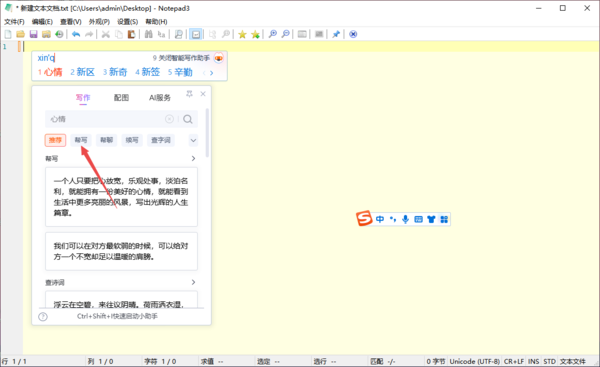Open favorites with the yellow star
Image resolution: width=600 pixels, height=367 pixels.
[x=242, y=34]
